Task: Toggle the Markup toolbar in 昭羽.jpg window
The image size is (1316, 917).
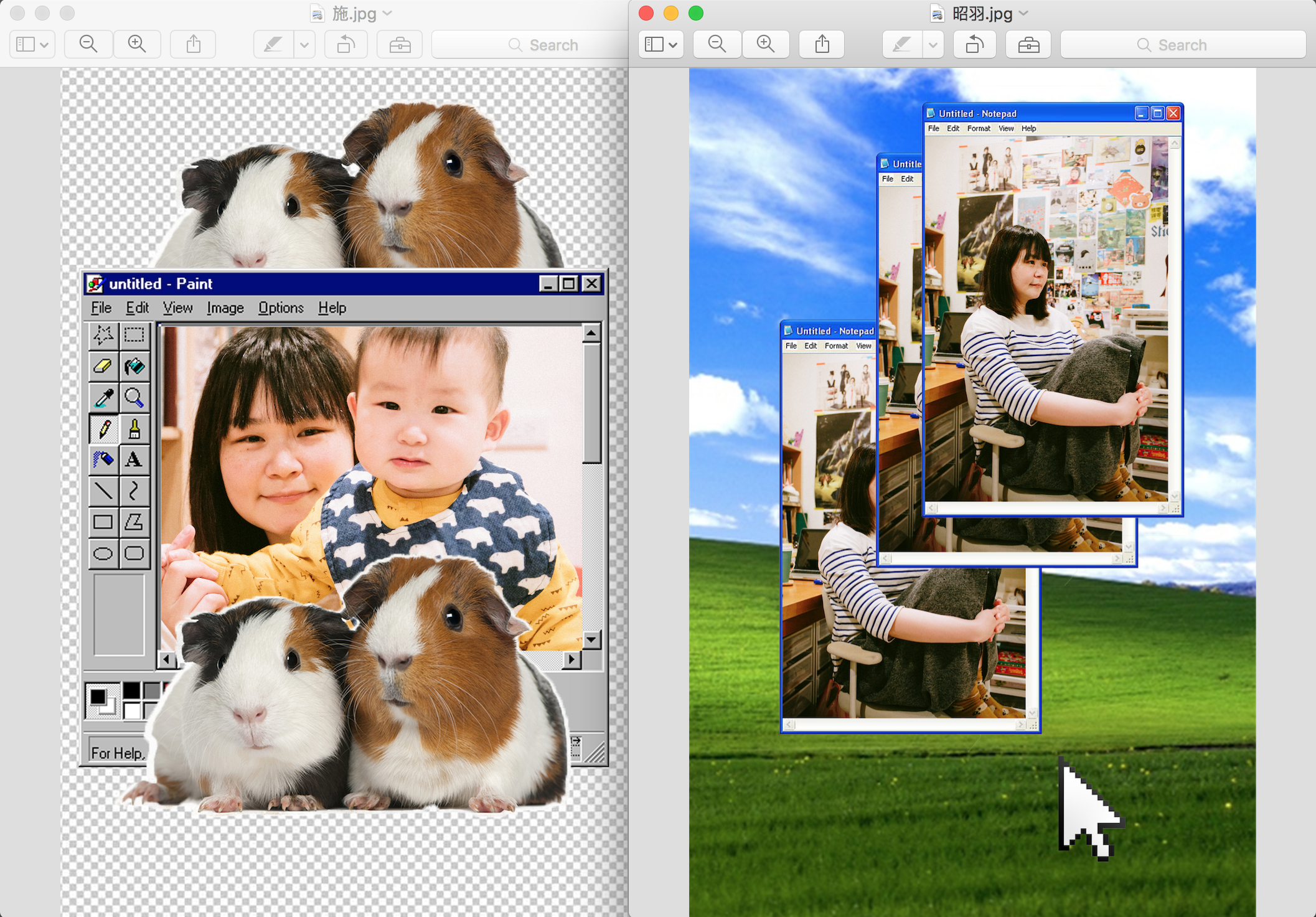Action: [x=1028, y=45]
